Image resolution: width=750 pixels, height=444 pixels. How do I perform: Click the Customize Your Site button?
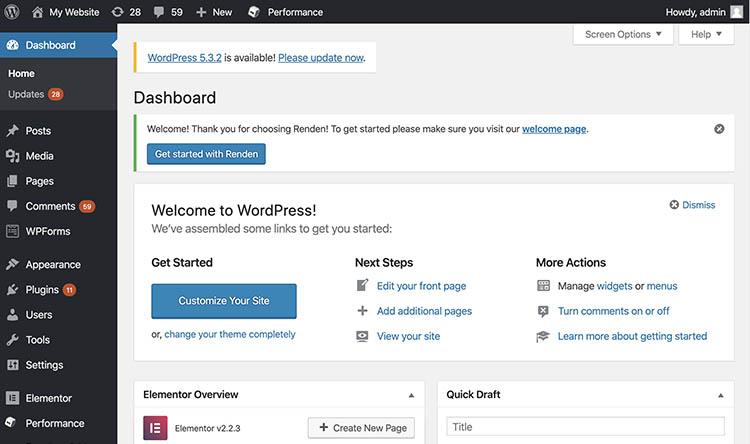224,301
